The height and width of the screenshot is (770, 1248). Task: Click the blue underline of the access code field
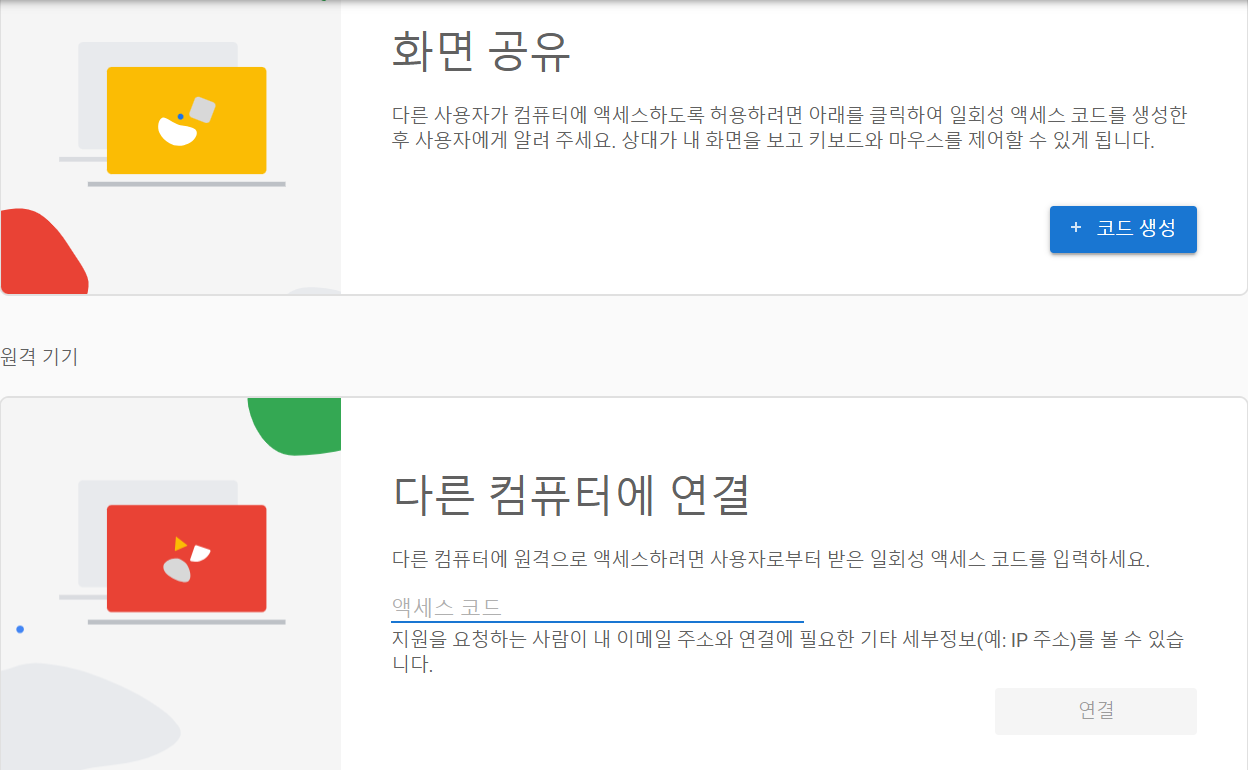(x=600, y=619)
